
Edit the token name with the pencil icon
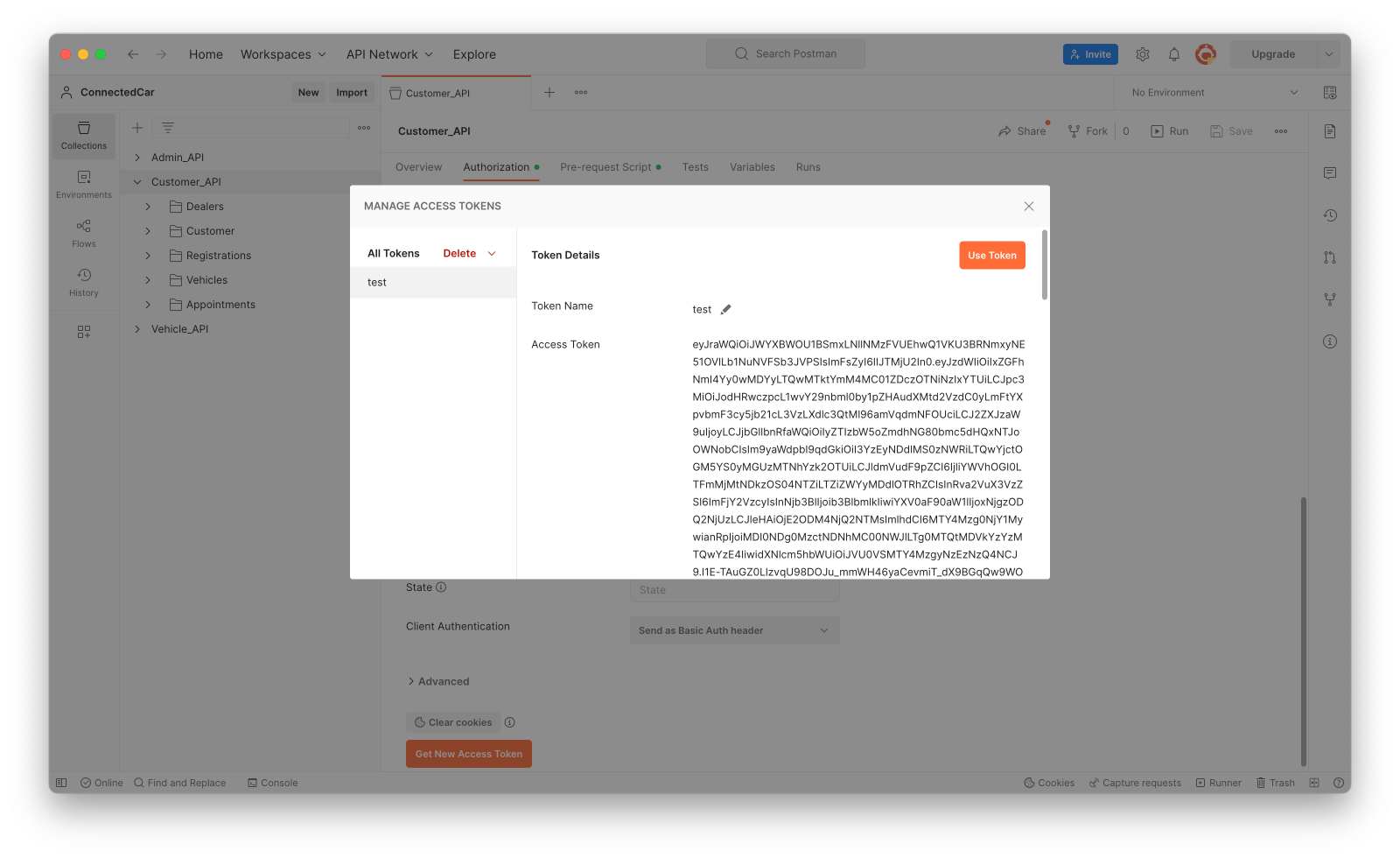(x=725, y=309)
